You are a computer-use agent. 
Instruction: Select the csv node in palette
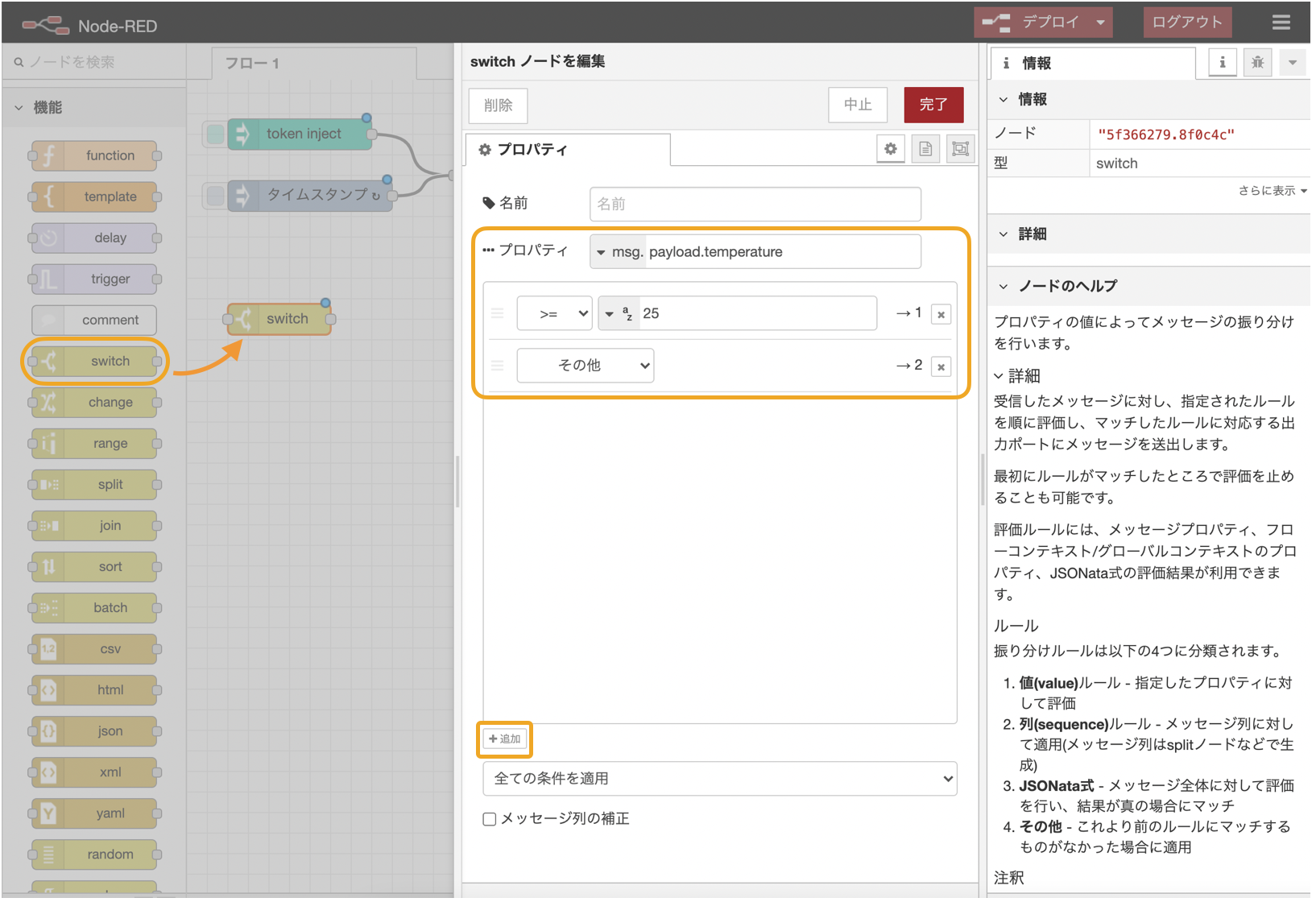pos(95,648)
